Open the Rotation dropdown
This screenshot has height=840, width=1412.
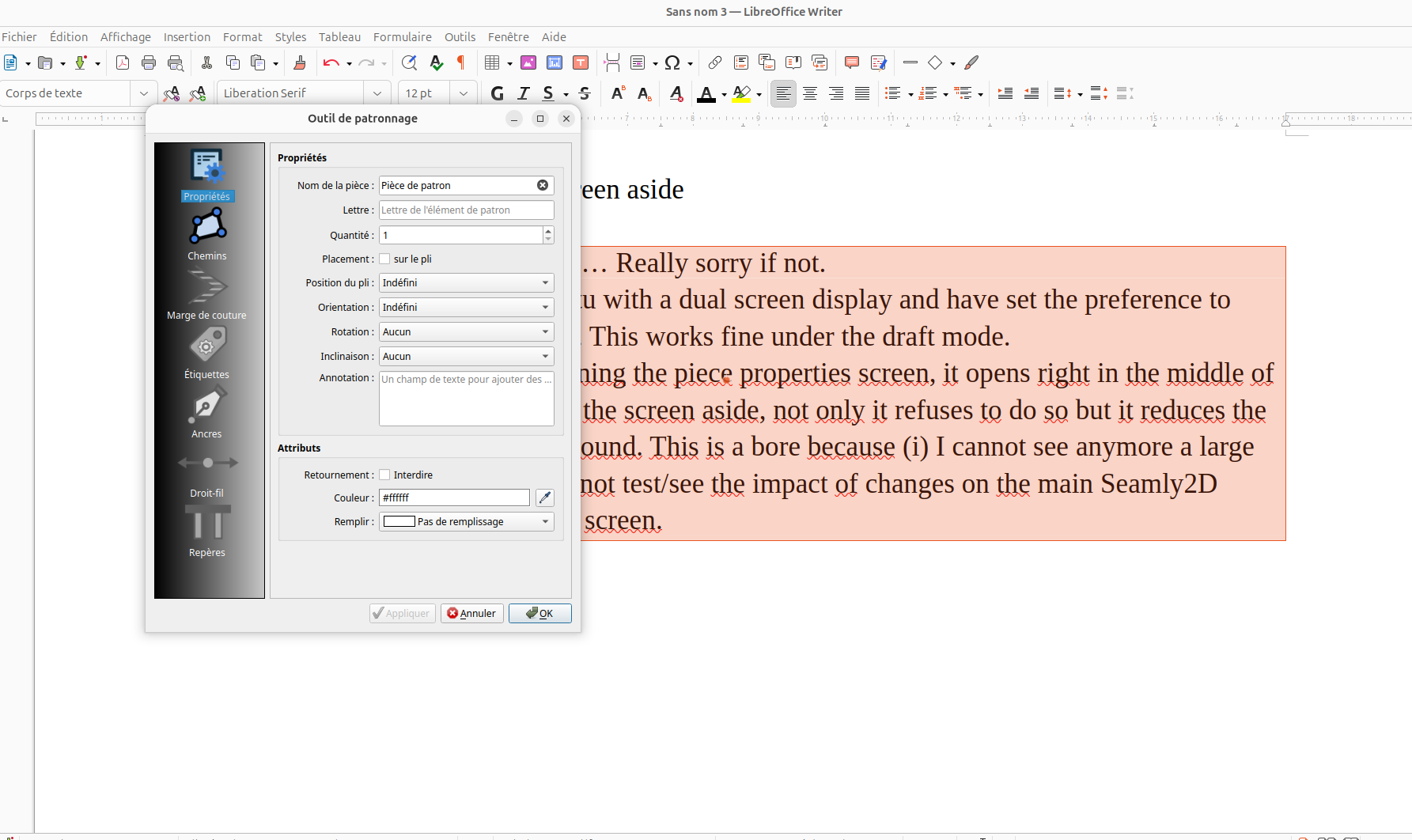tap(466, 331)
